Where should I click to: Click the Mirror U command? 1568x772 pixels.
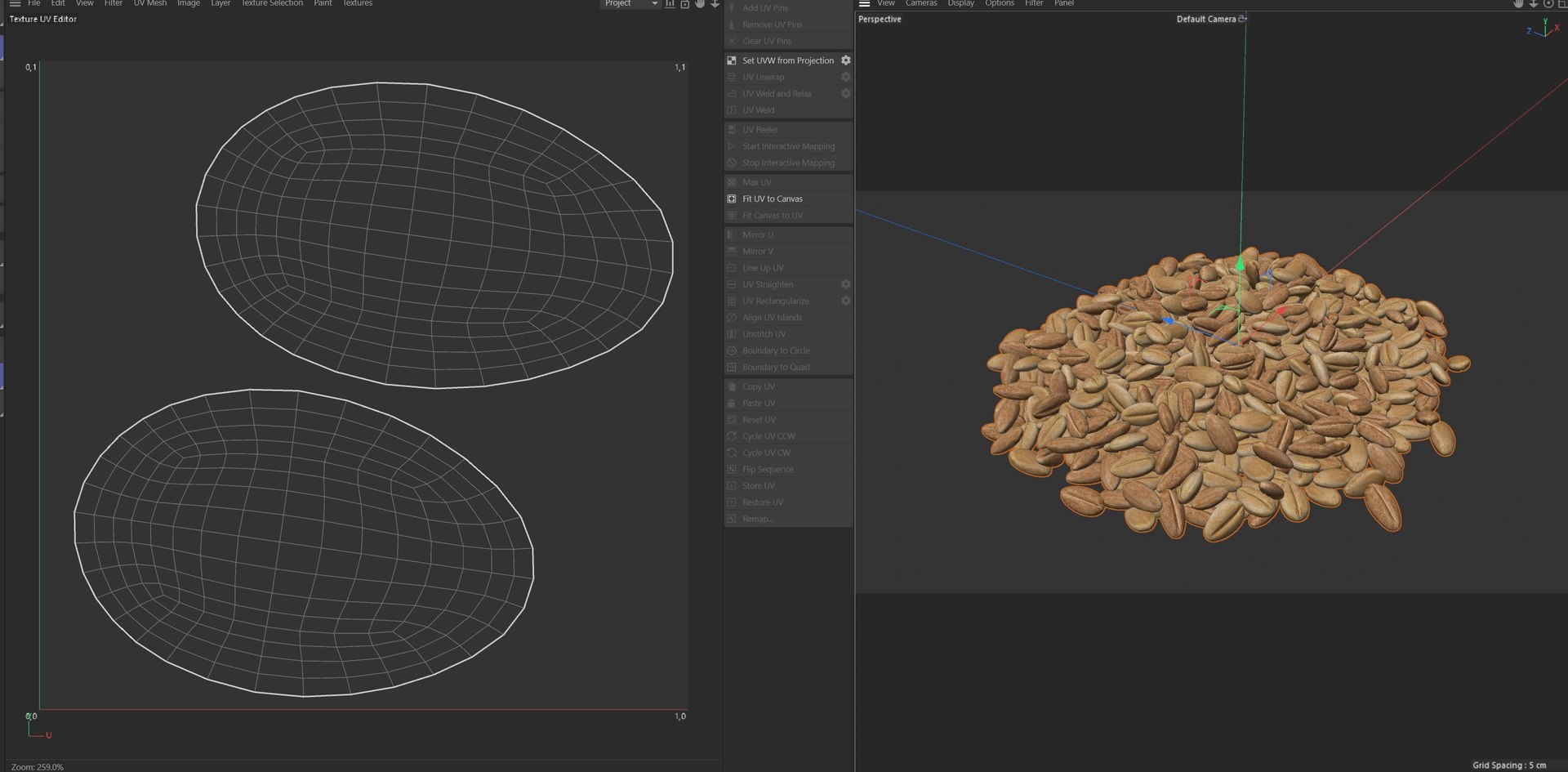click(789, 234)
